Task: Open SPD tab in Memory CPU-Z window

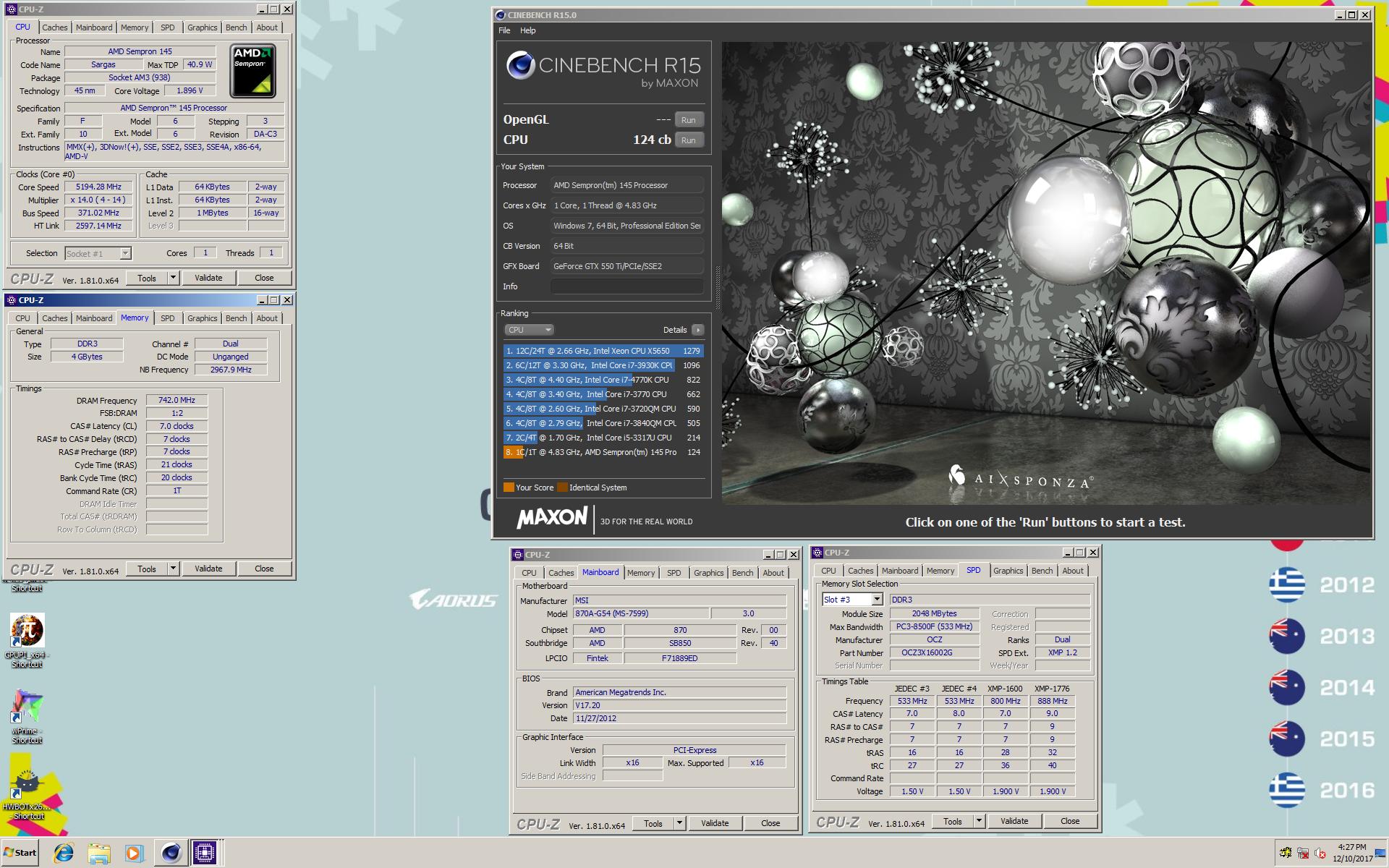Action: (x=168, y=318)
